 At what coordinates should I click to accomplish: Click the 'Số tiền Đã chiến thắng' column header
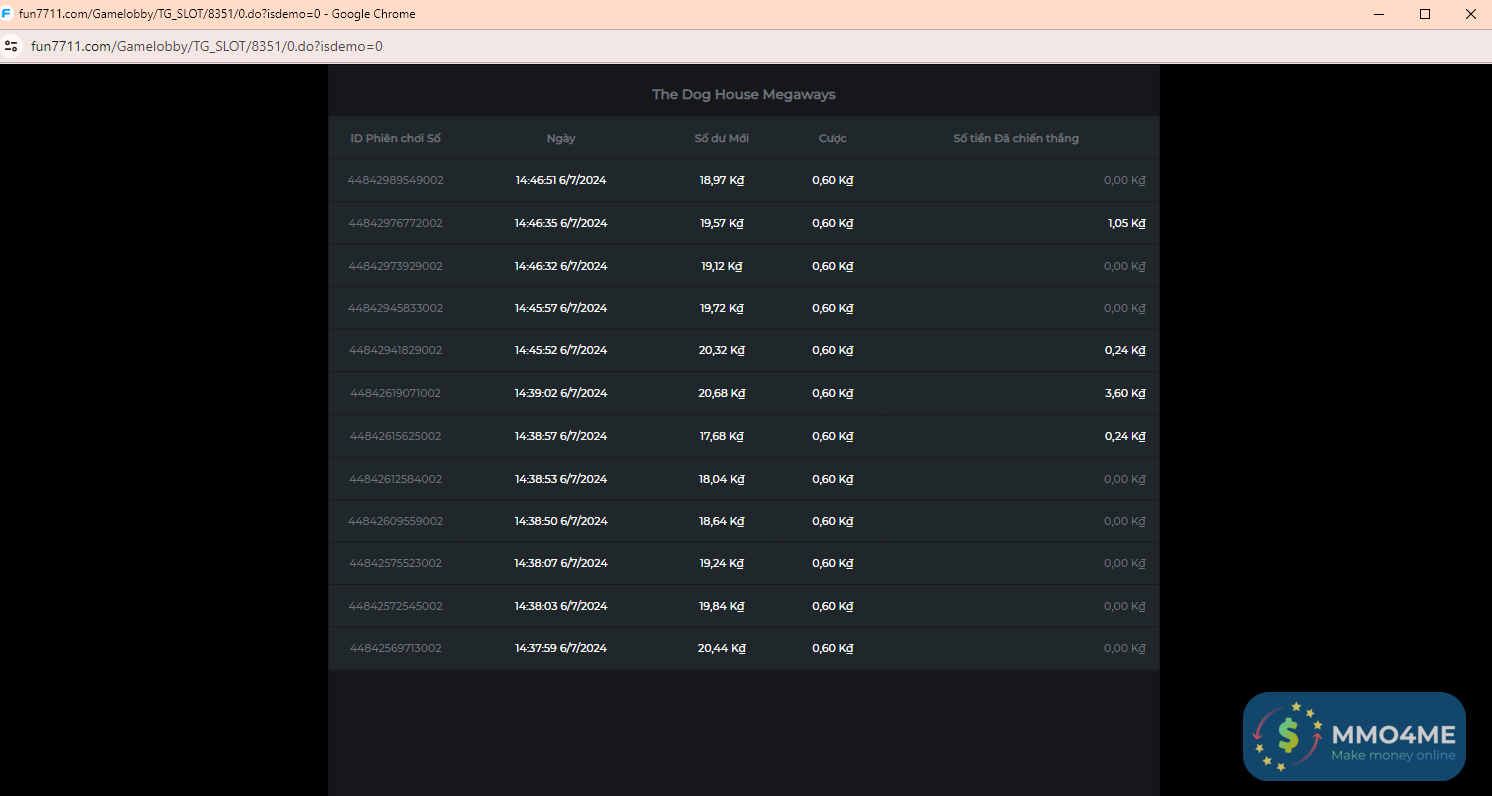tap(1016, 138)
